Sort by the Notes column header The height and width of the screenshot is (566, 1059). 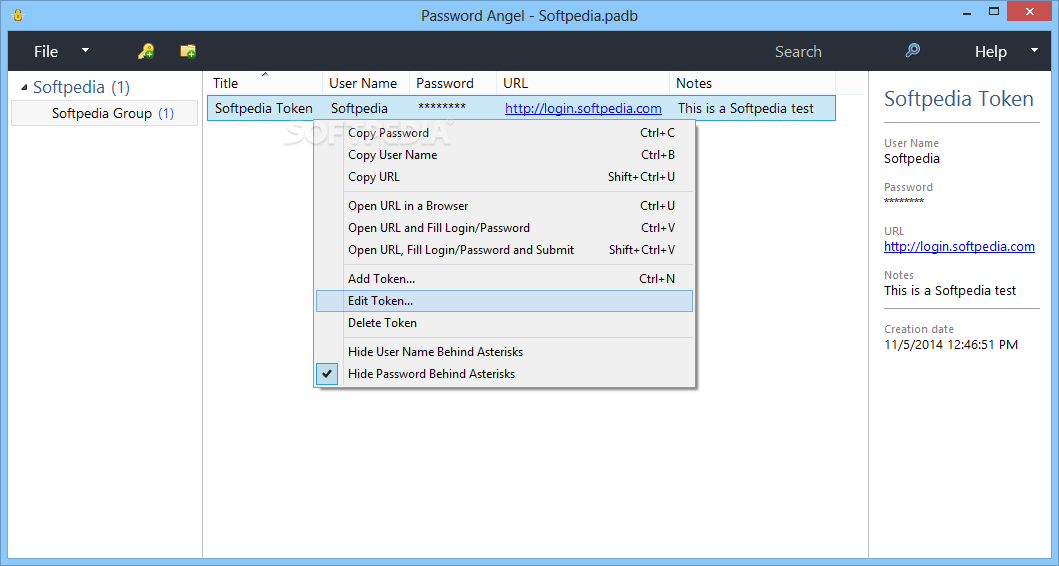[752, 83]
